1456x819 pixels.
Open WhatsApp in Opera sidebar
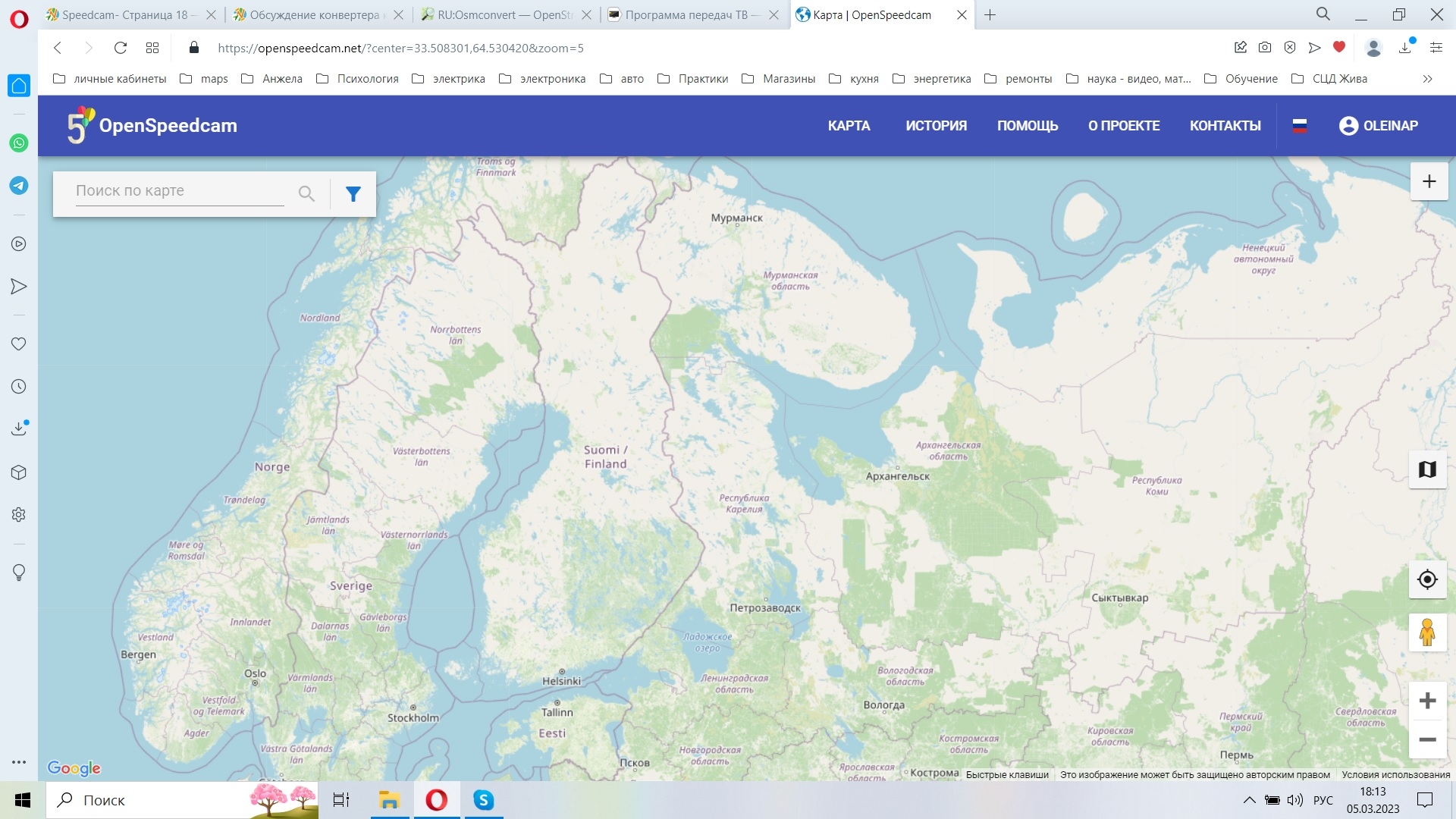click(x=19, y=143)
